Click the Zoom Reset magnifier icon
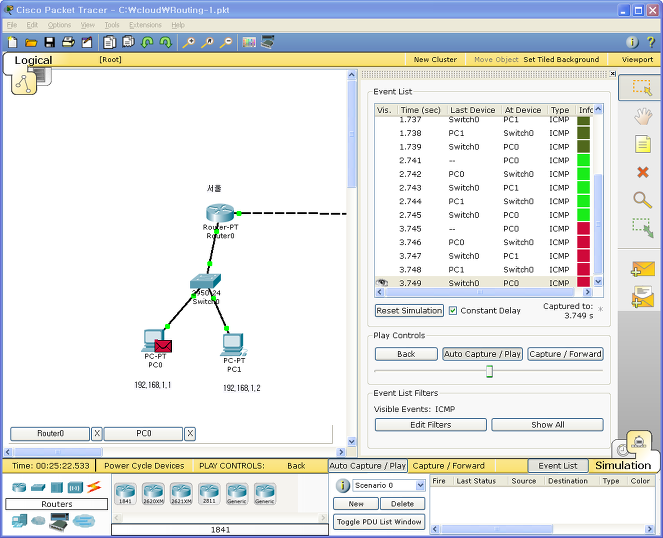Image resolution: width=663 pixels, height=538 pixels. click(207, 42)
